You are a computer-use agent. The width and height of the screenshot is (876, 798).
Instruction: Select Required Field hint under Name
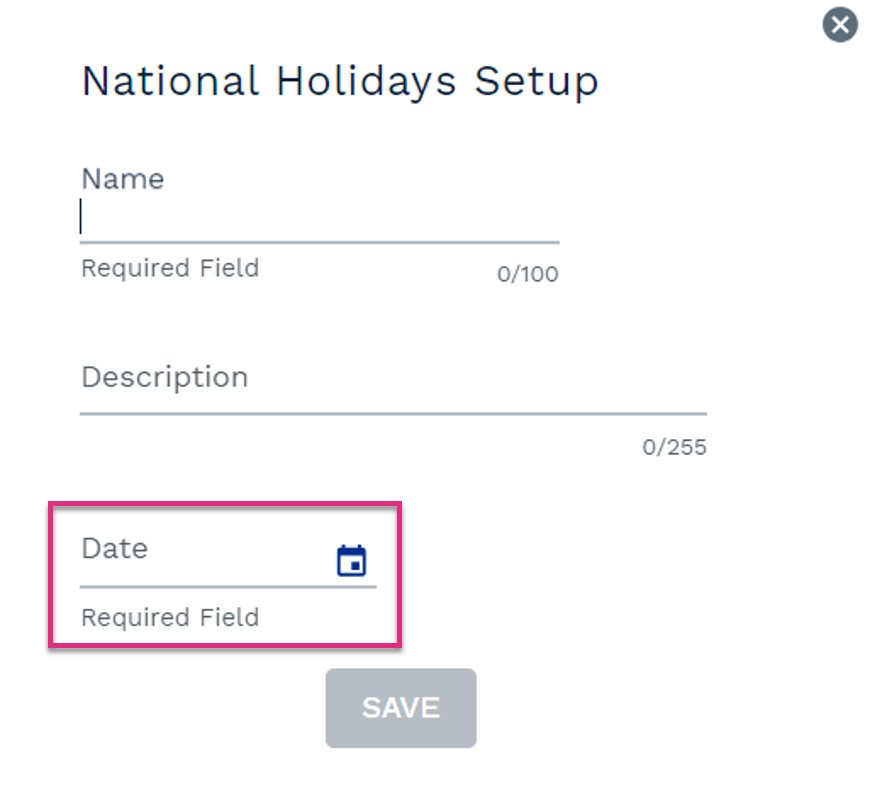pos(170,269)
